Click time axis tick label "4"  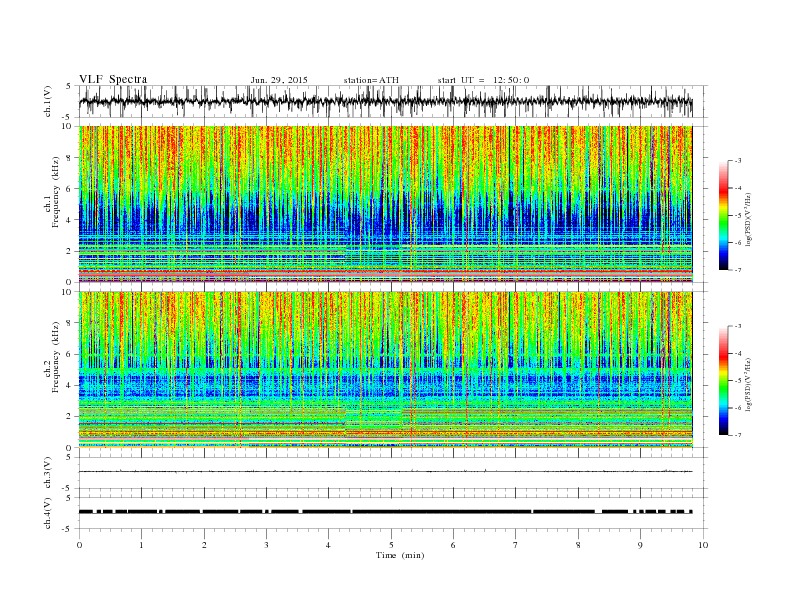click(x=328, y=545)
